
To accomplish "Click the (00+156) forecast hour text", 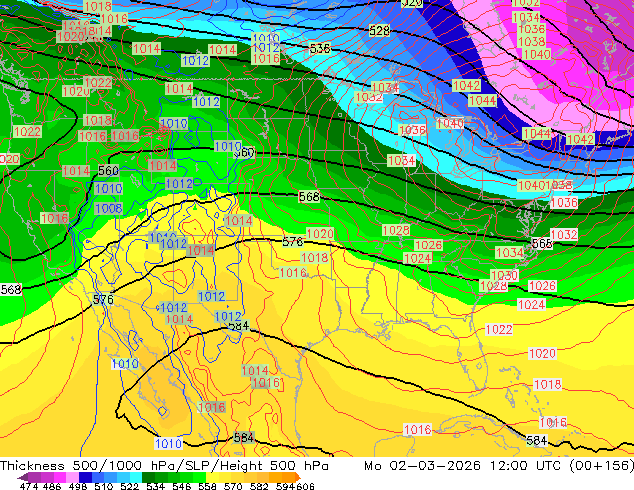I will (x=602, y=466).
